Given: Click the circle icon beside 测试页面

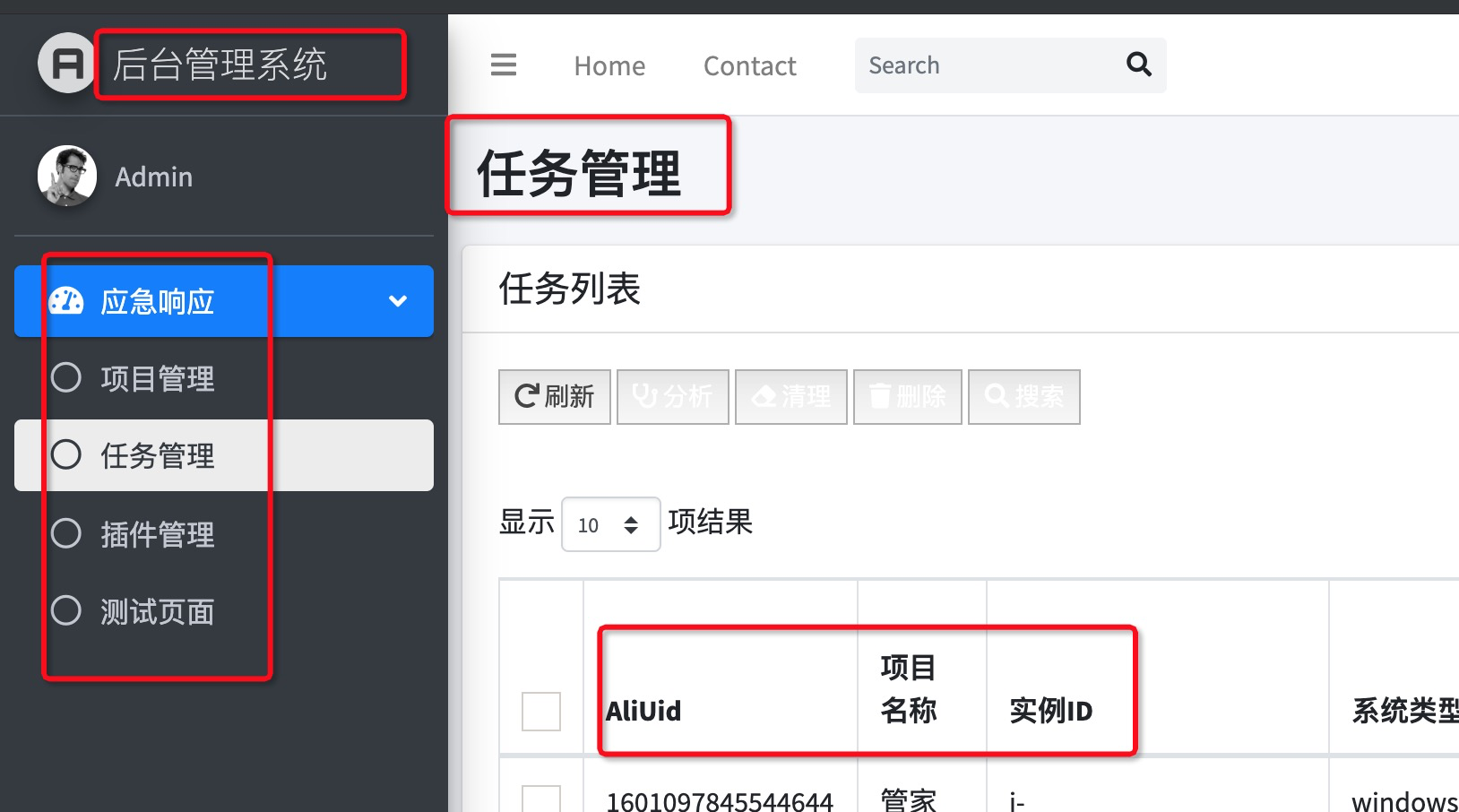Looking at the screenshot, I should (66, 610).
